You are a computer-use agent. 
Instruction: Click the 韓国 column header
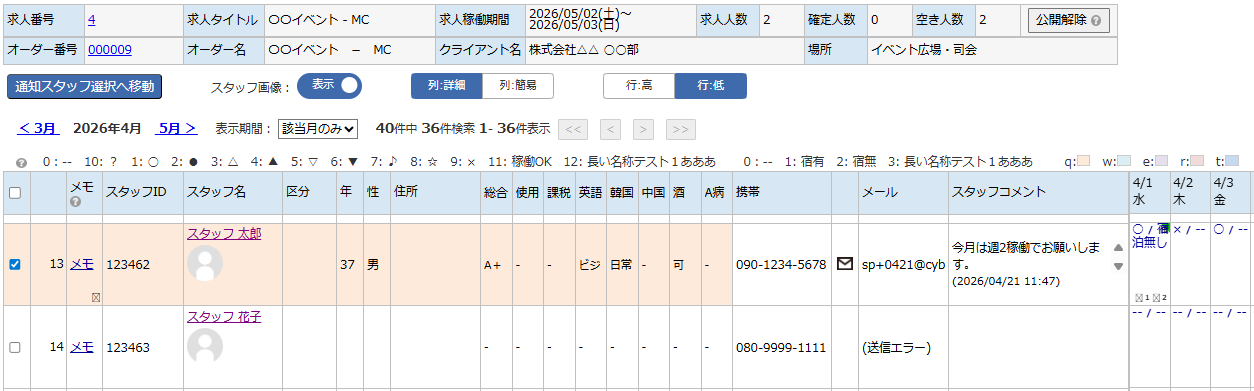pos(621,192)
